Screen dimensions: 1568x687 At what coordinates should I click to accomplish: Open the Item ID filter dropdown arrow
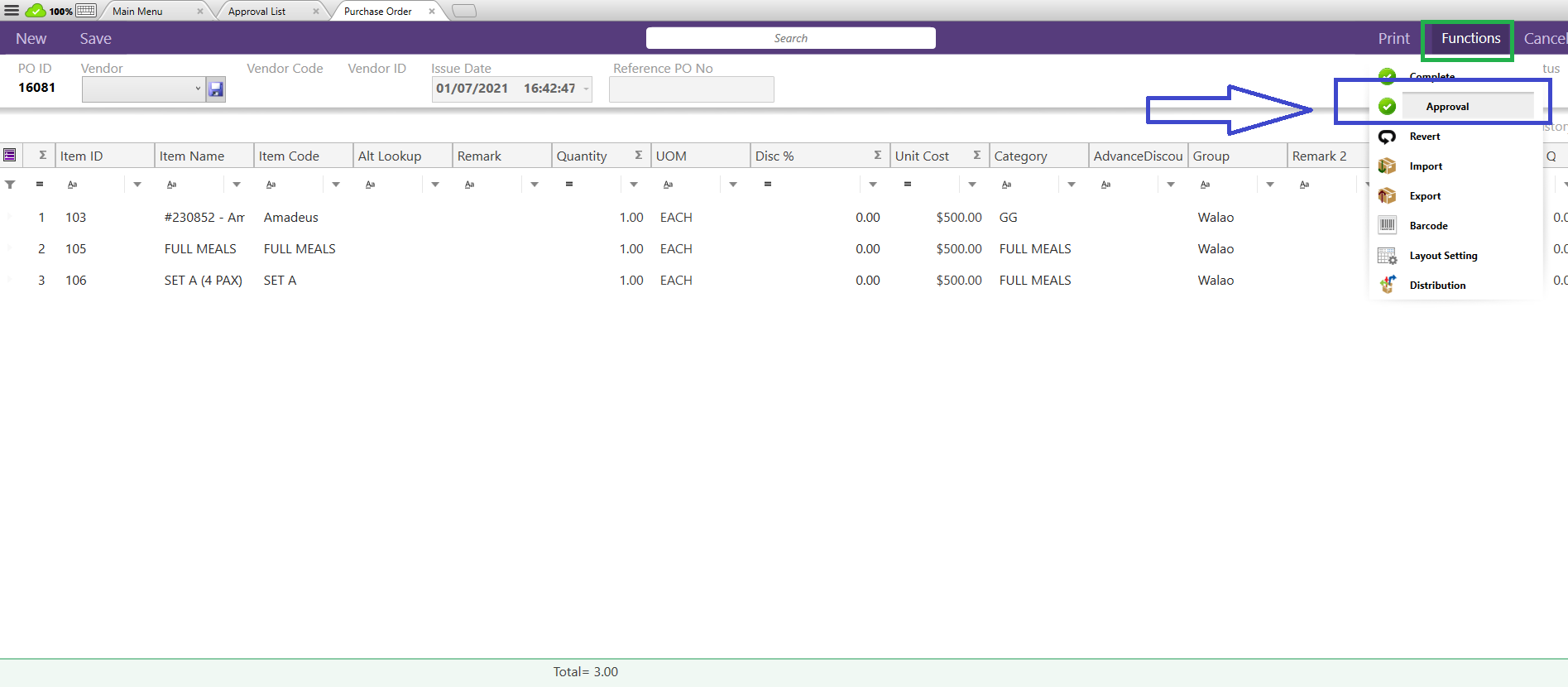(137, 185)
